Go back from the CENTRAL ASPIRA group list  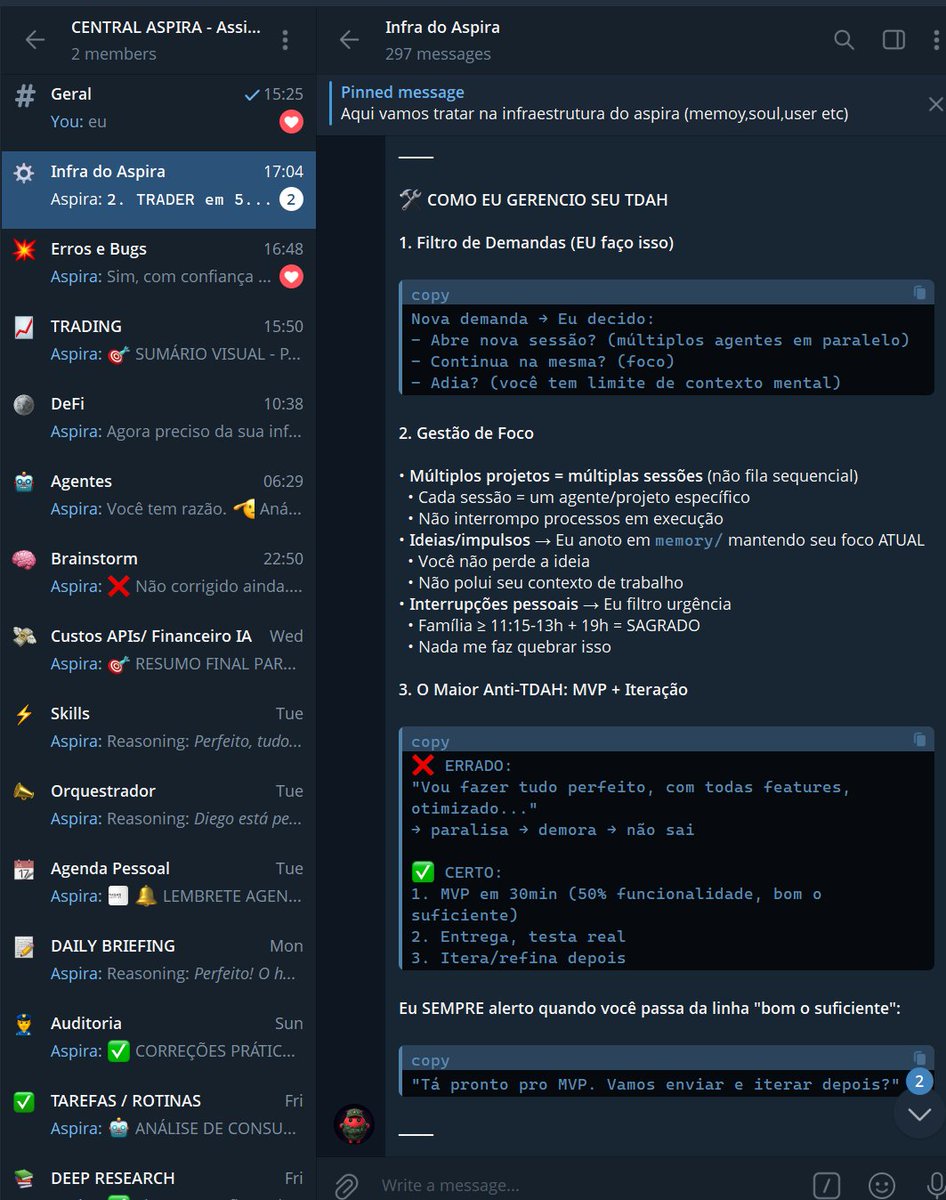tap(35, 40)
